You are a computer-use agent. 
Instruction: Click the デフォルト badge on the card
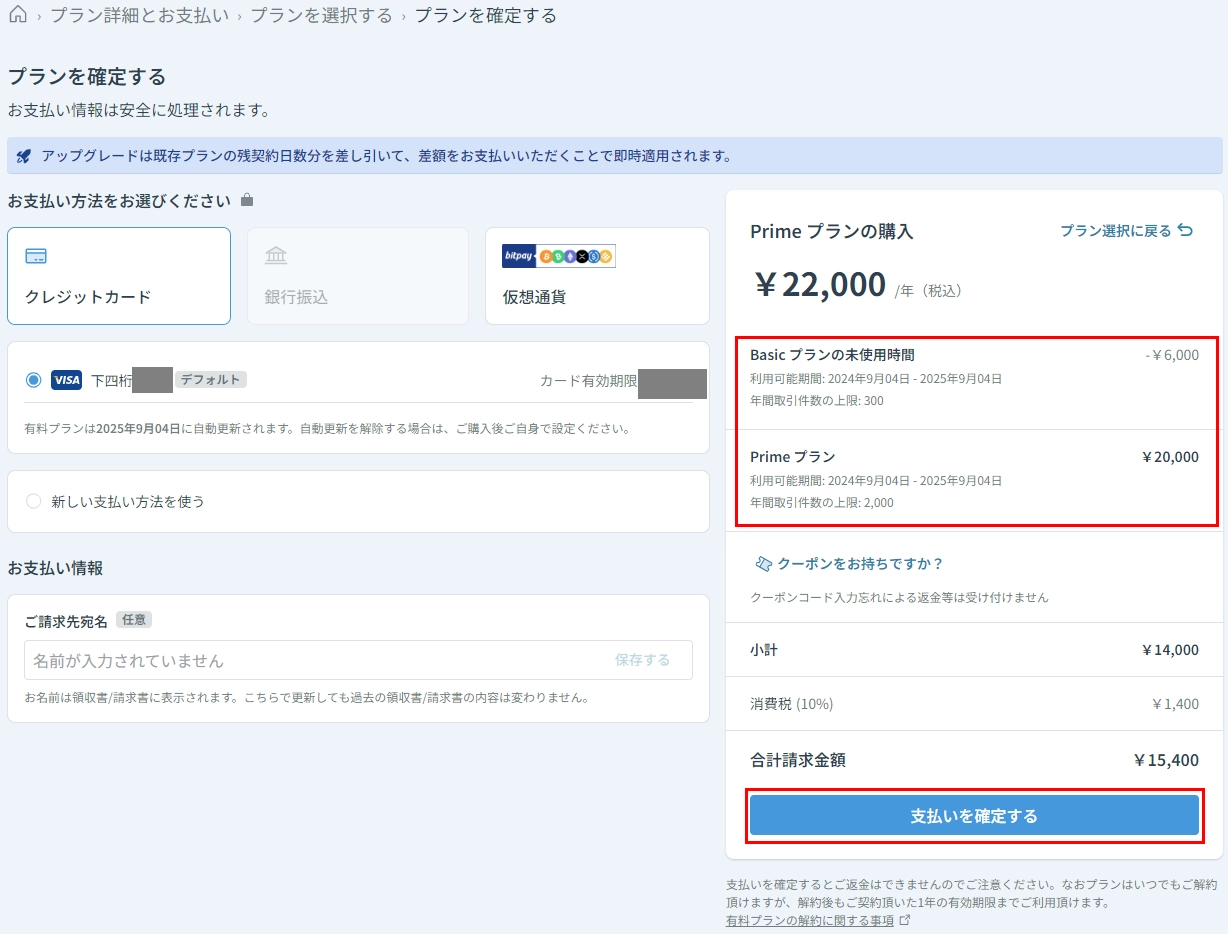coord(211,380)
